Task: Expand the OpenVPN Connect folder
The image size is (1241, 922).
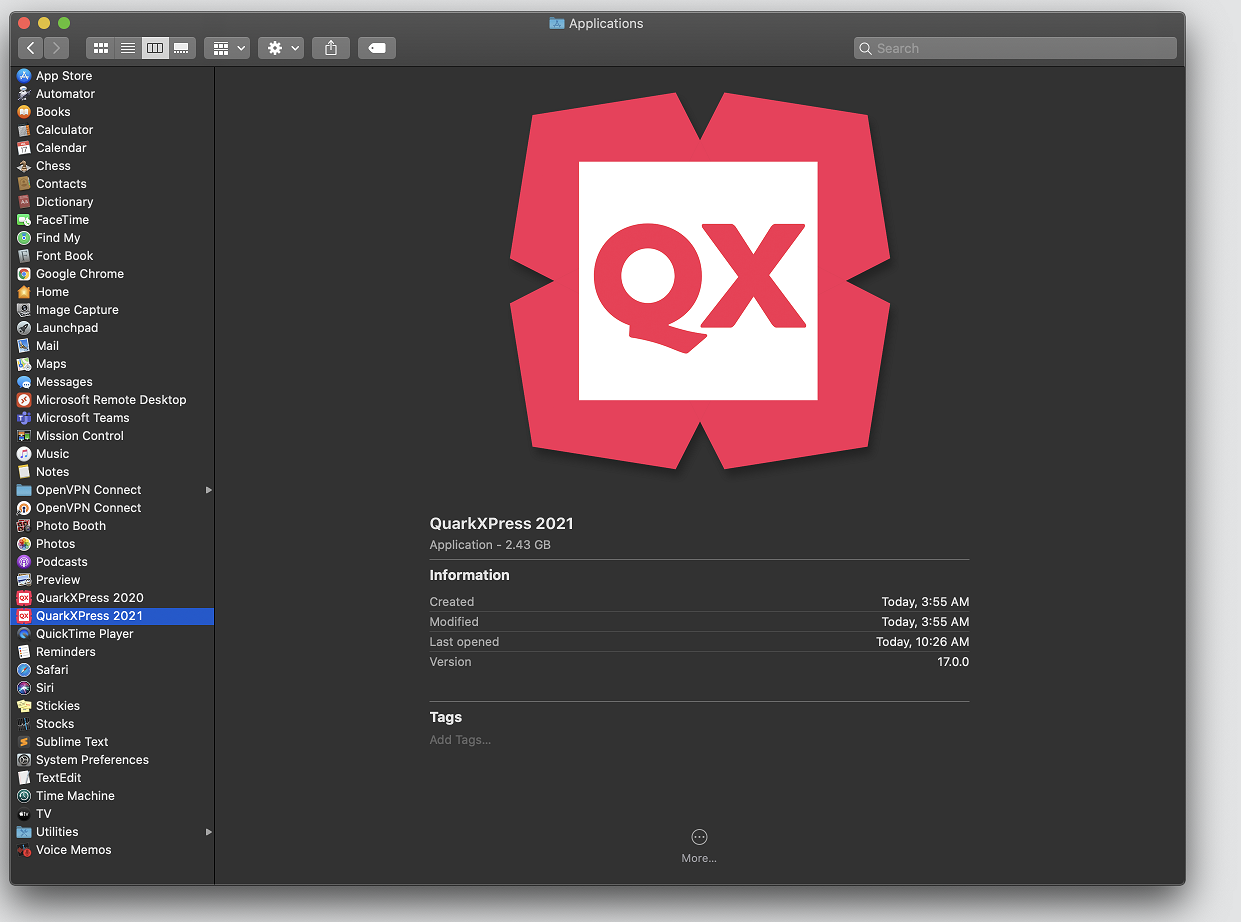Action: pos(208,490)
